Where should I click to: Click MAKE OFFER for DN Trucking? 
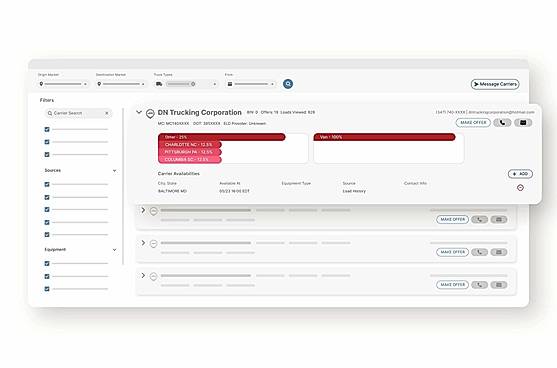473,123
